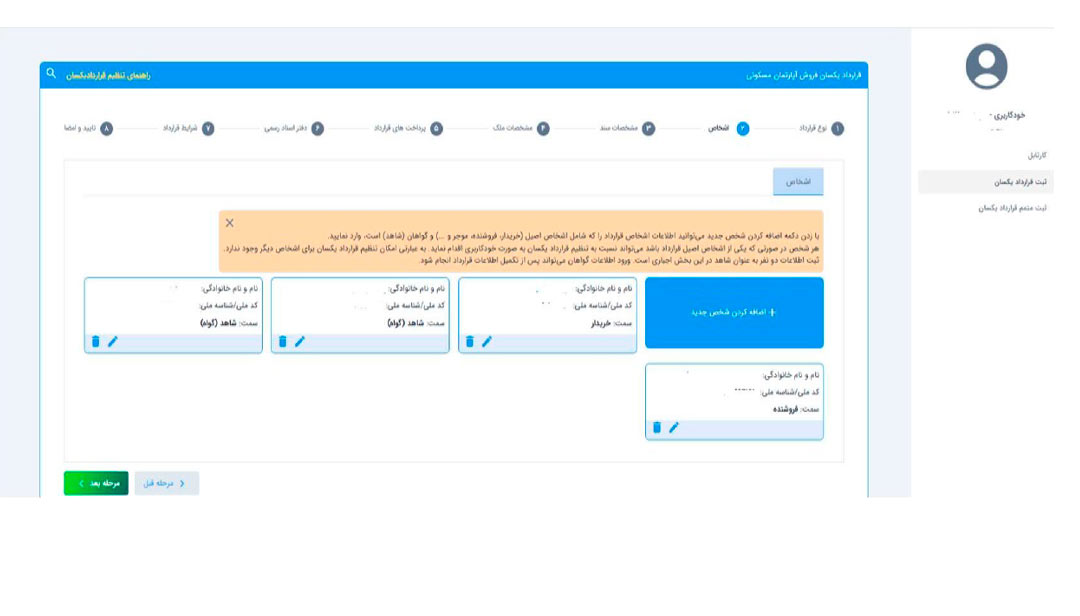
Task: Delete the seller (فروشنده) person card
Action: pos(657,428)
